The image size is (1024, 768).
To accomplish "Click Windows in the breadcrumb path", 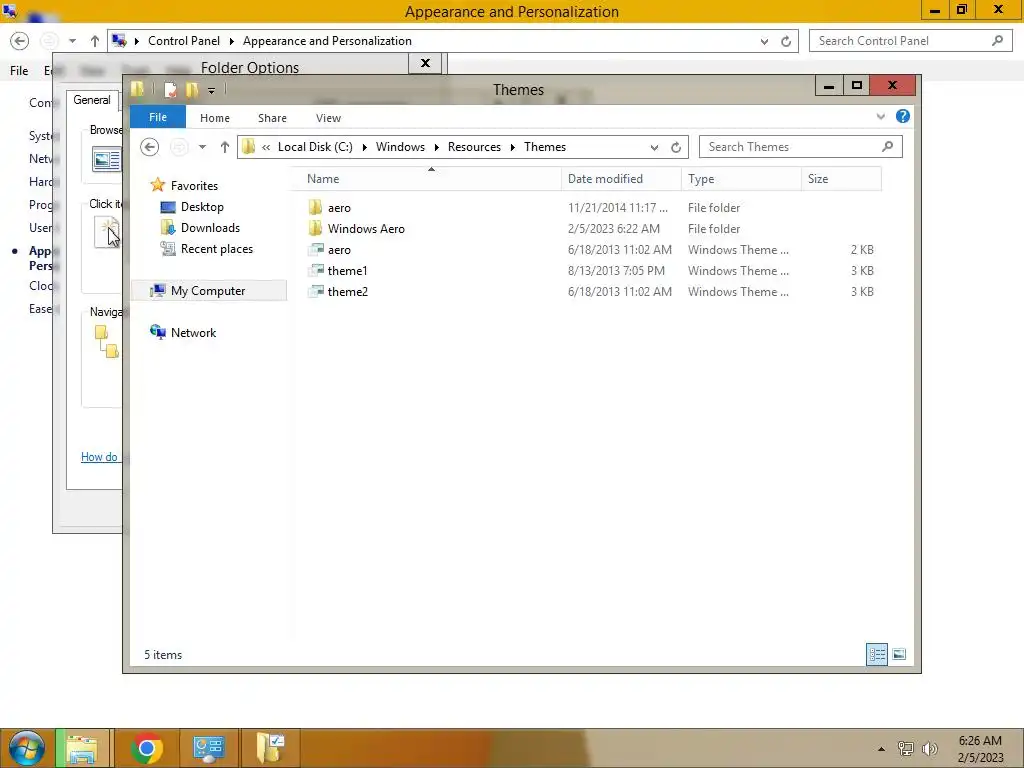I will coord(400,147).
